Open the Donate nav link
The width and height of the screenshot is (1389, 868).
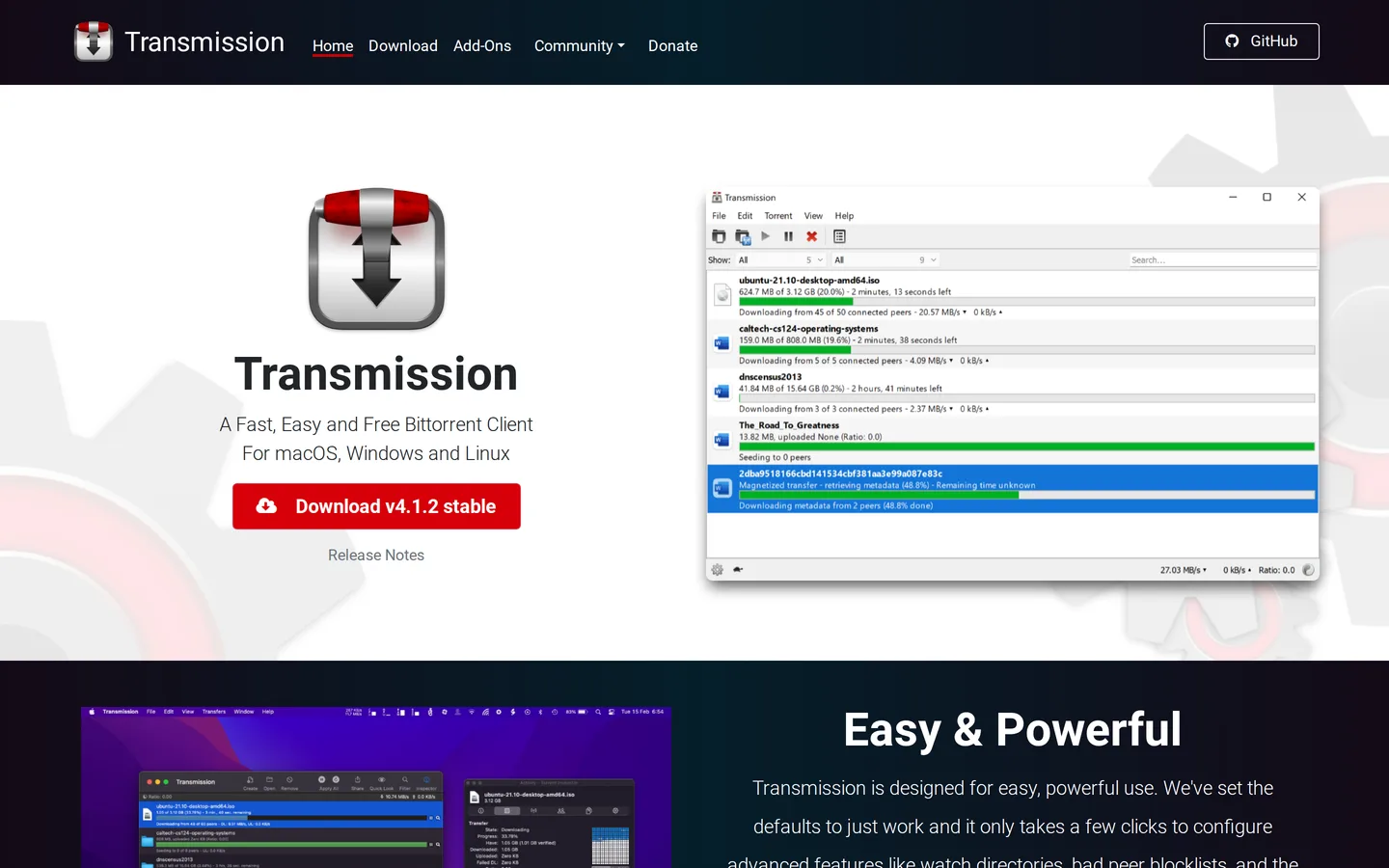point(672,45)
